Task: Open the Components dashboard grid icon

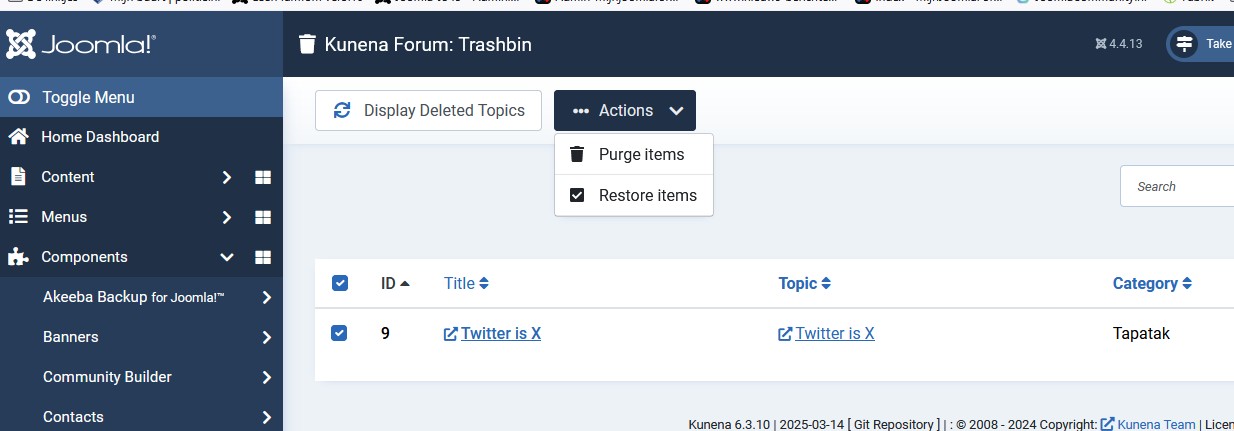Action: tap(263, 257)
